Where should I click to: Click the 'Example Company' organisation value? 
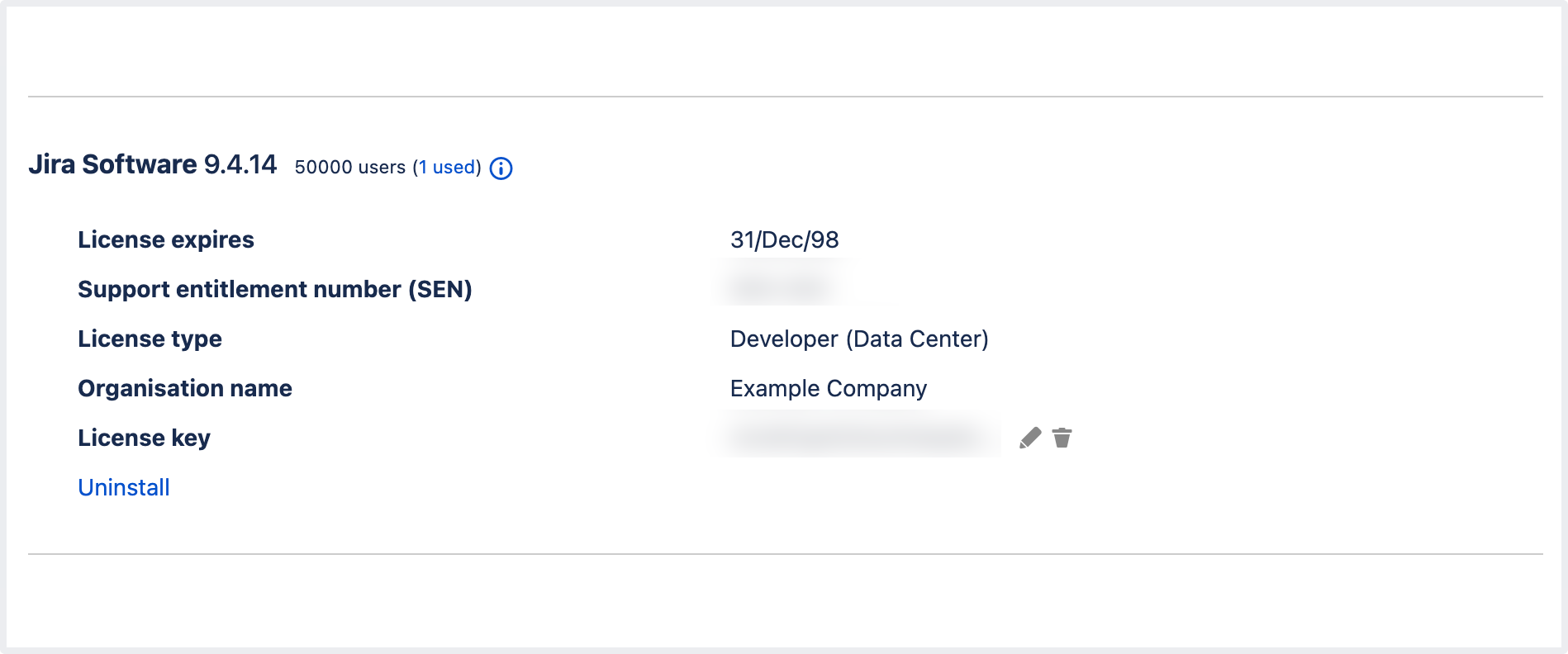(x=828, y=388)
